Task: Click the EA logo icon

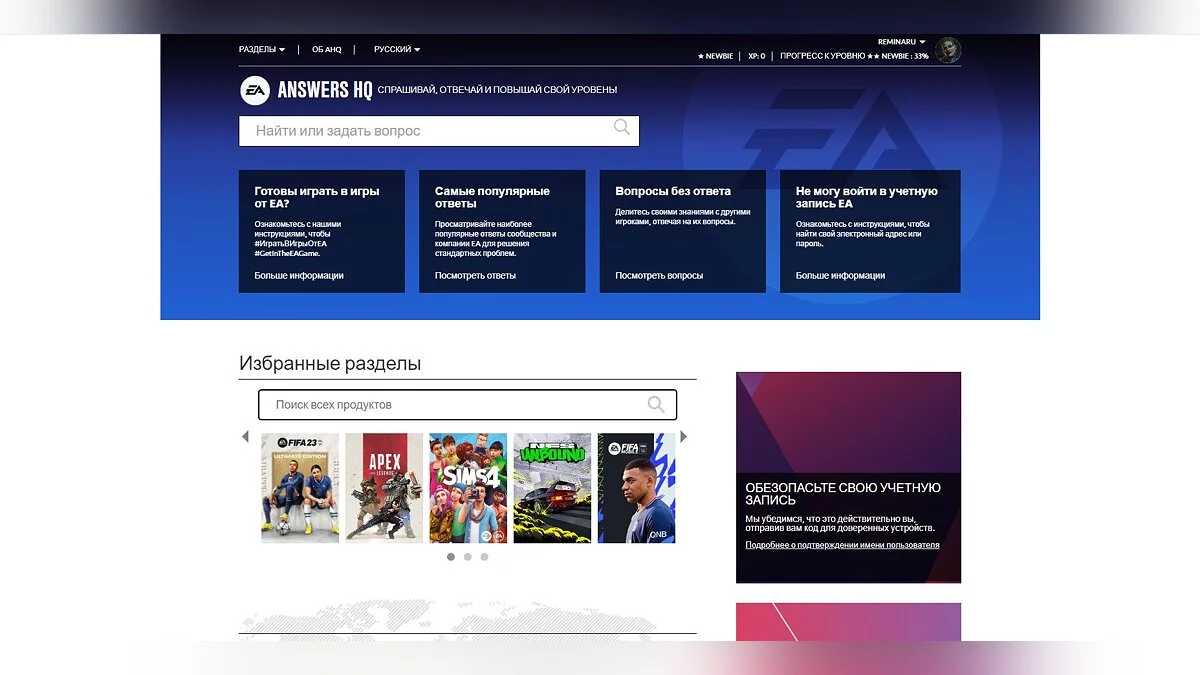Action: point(255,90)
